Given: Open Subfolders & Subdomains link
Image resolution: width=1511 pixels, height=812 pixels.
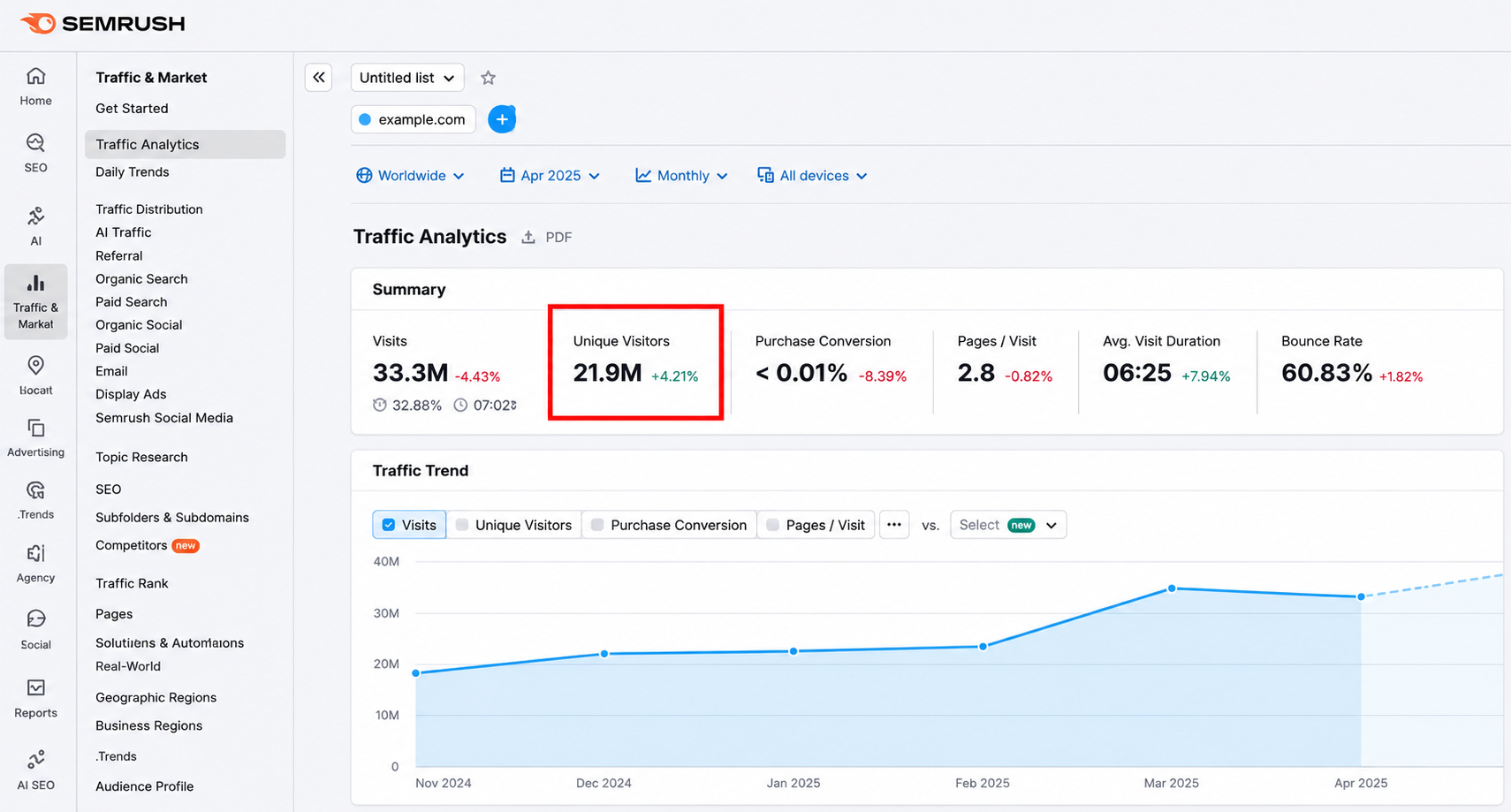Looking at the screenshot, I should coord(172,517).
